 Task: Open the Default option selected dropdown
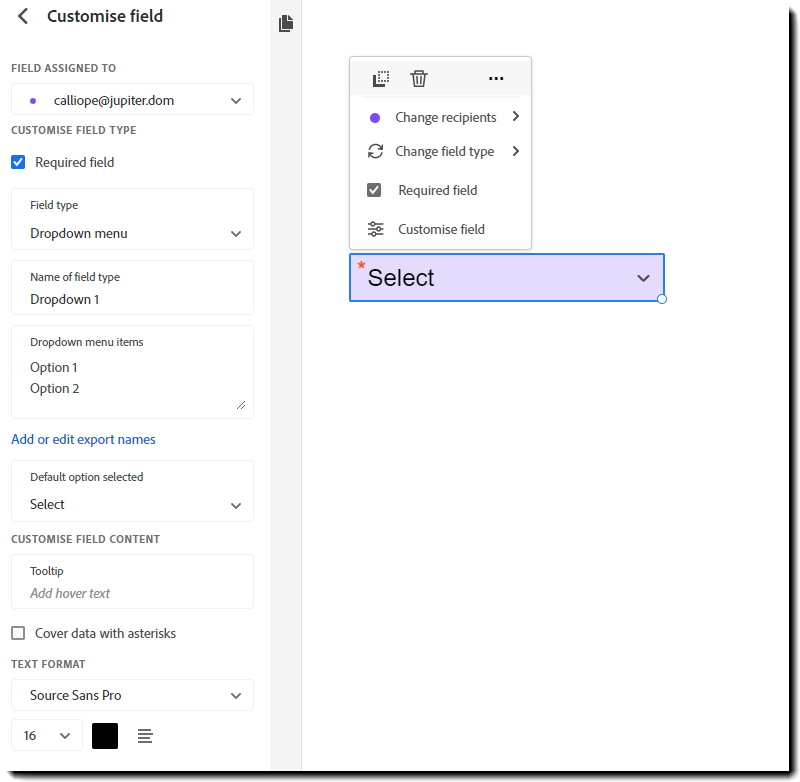click(132, 504)
